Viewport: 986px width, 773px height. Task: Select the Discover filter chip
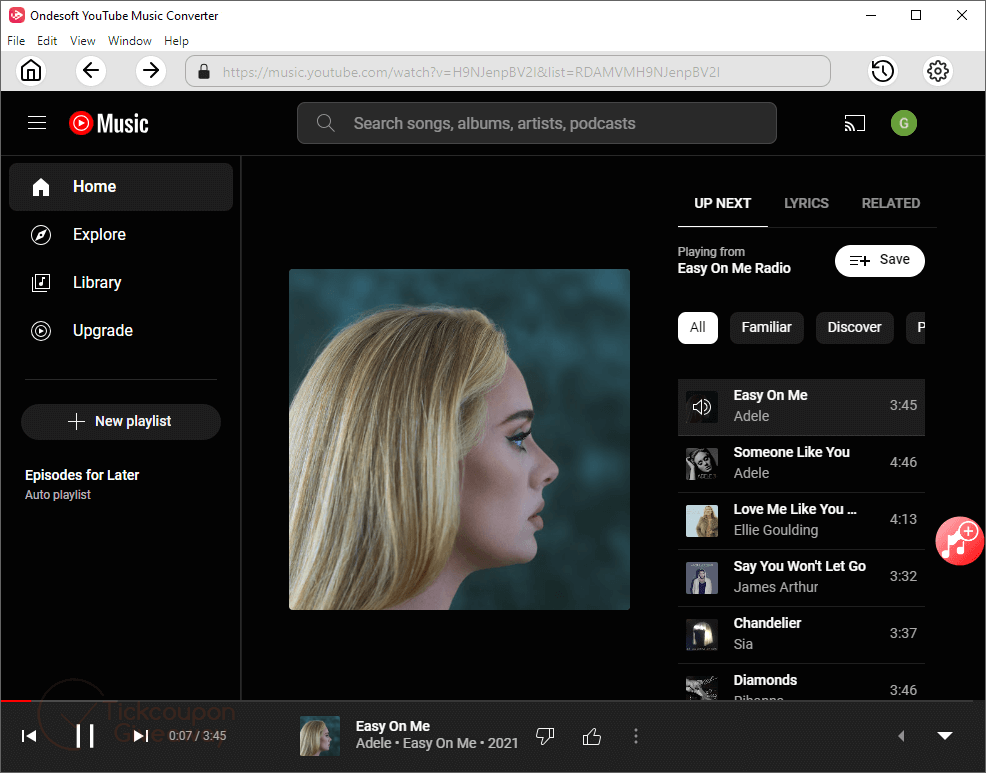pyautogui.click(x=855, y=328)
